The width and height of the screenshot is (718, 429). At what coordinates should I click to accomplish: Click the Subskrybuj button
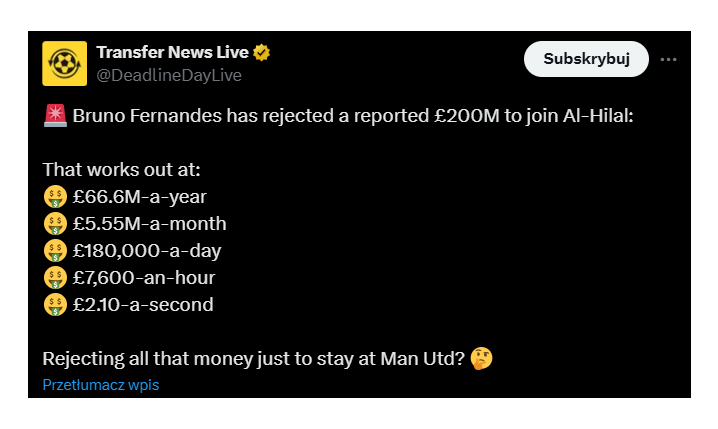(x=586, y=59)
